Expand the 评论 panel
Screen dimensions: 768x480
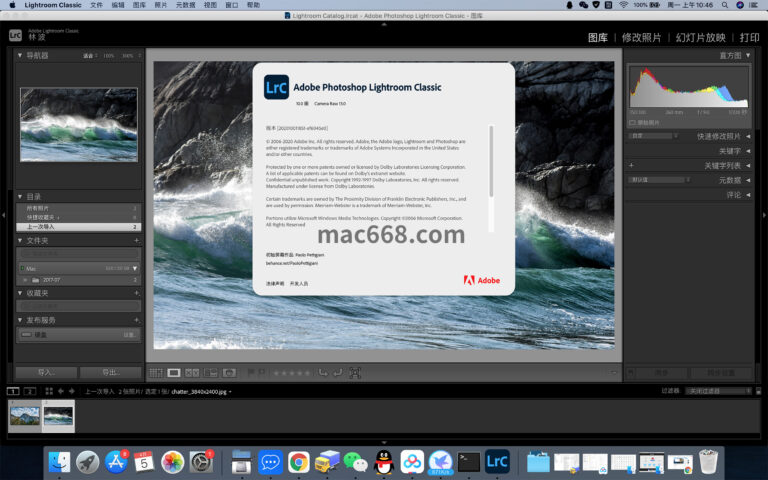click(x=748, y=195)
